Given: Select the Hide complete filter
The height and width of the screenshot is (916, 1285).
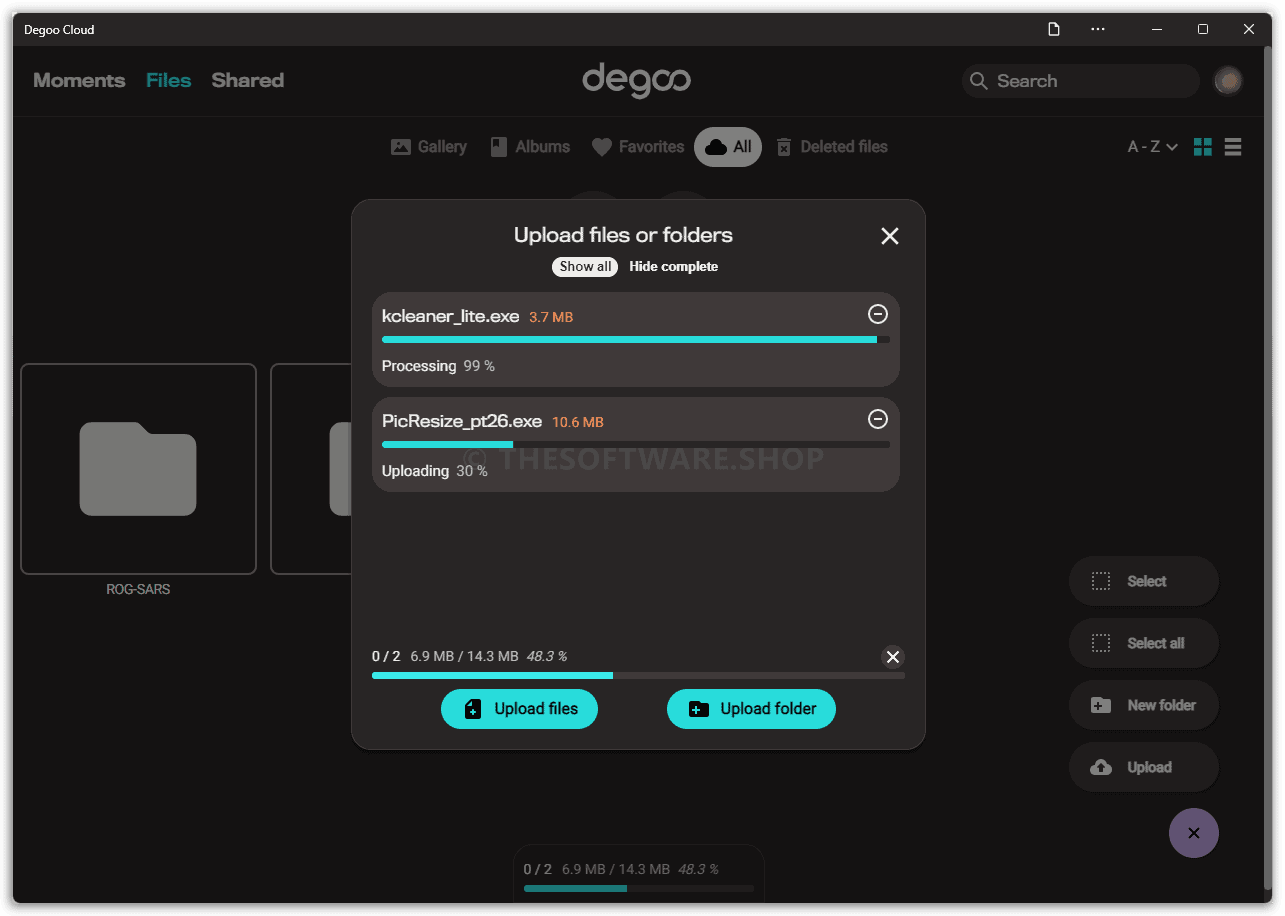Looking at the screenshot, I should (x=673, y=267).
